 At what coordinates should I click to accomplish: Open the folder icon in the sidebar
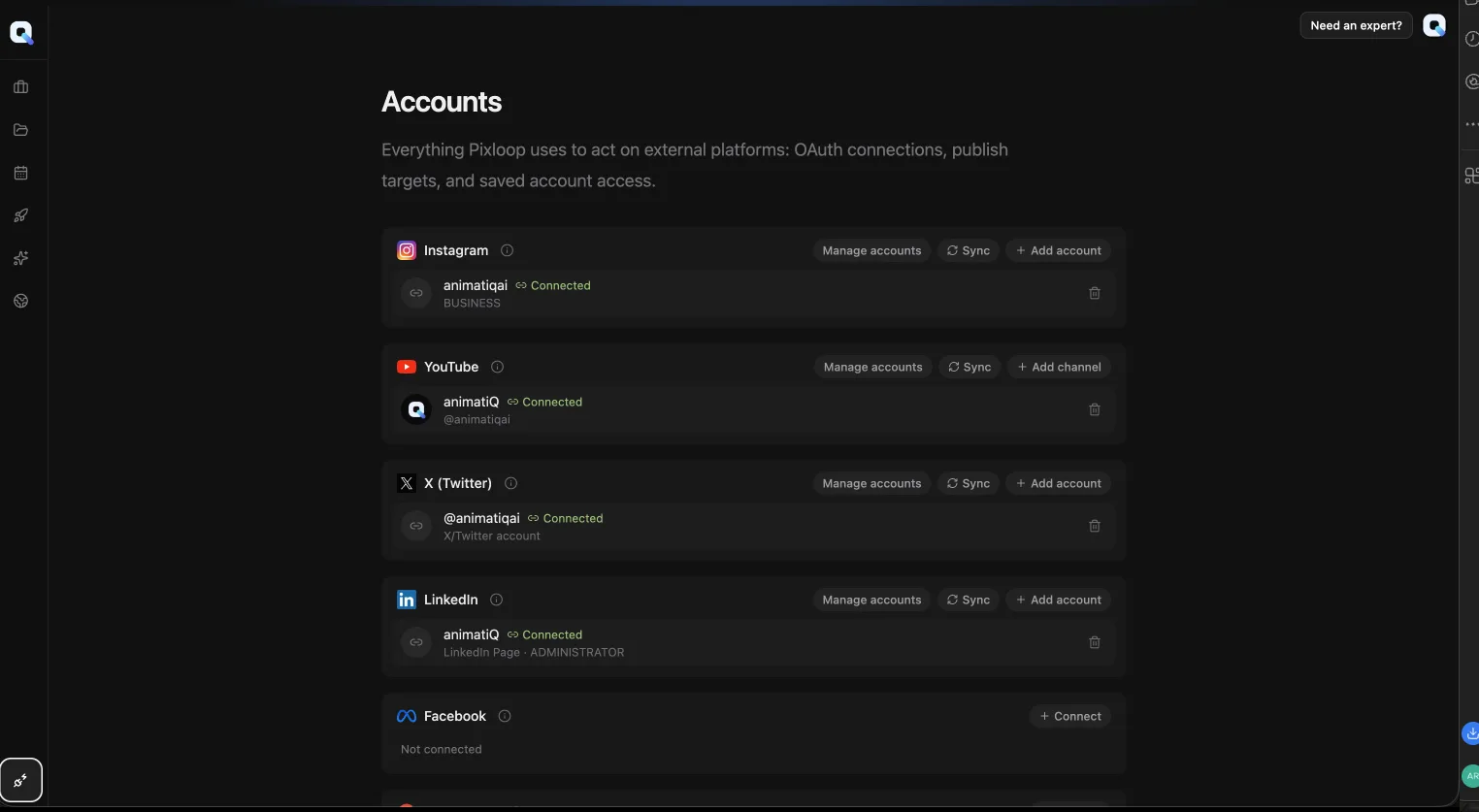pyautogui.click(x=21, y=130)
